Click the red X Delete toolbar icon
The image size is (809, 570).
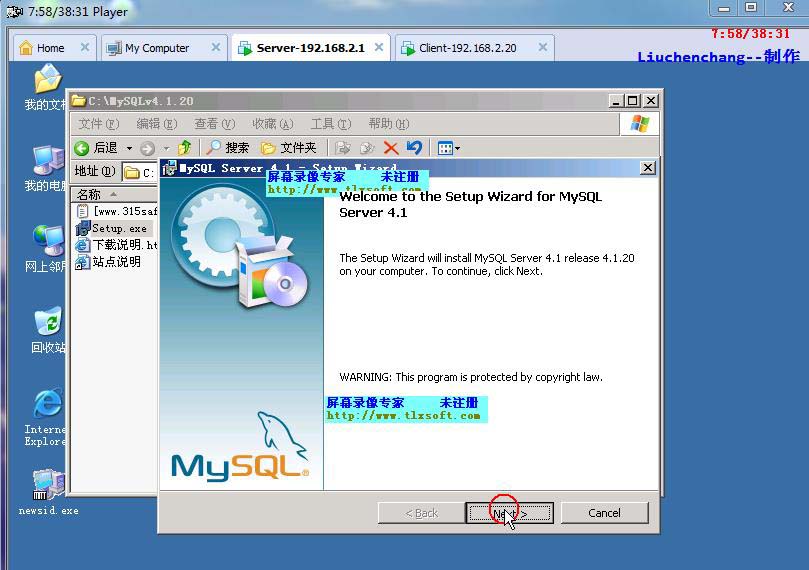click(x=391, y=149)
